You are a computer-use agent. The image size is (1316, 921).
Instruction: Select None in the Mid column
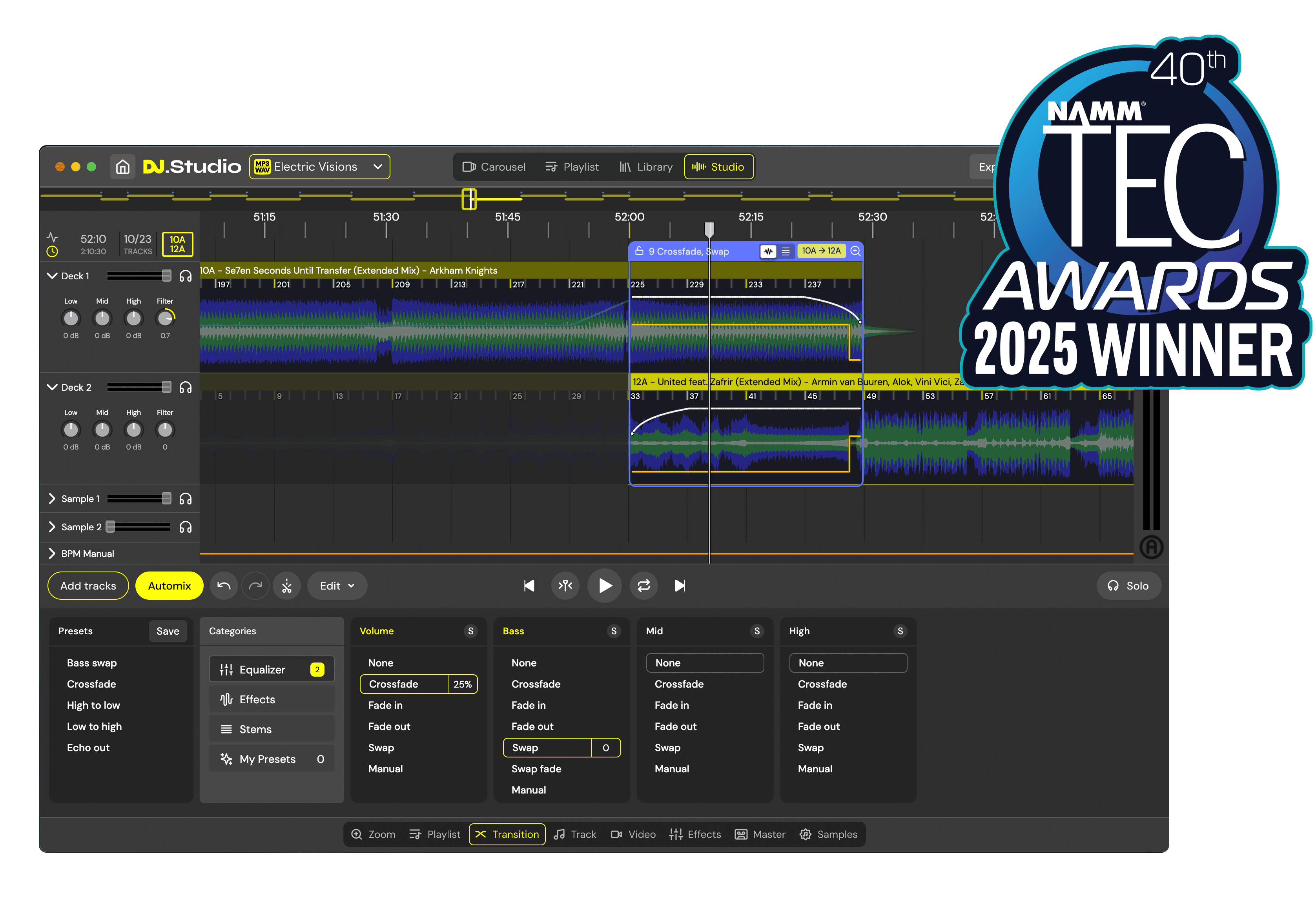click(x=705, y=664)
